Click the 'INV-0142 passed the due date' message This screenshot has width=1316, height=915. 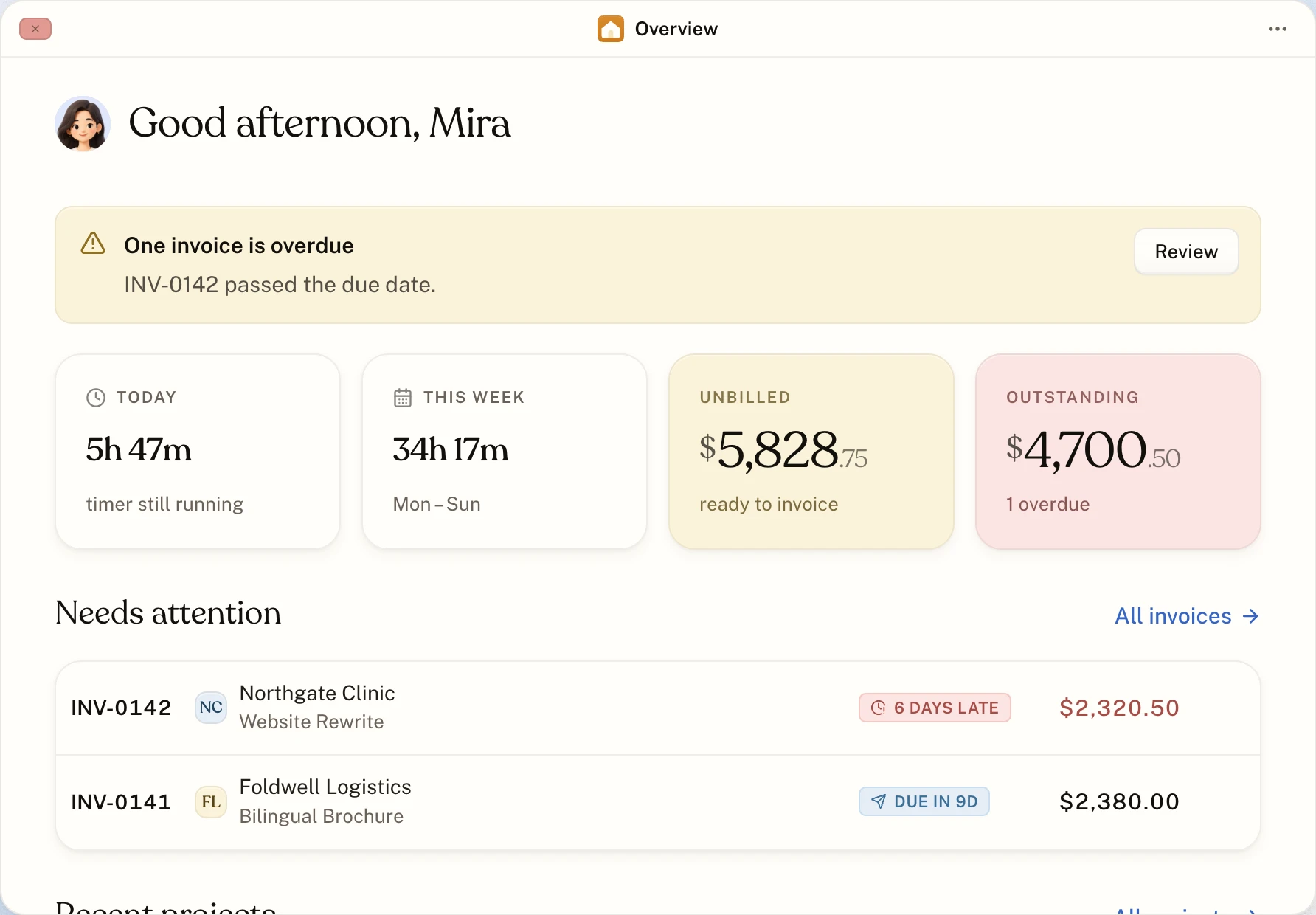coord(280,285)
